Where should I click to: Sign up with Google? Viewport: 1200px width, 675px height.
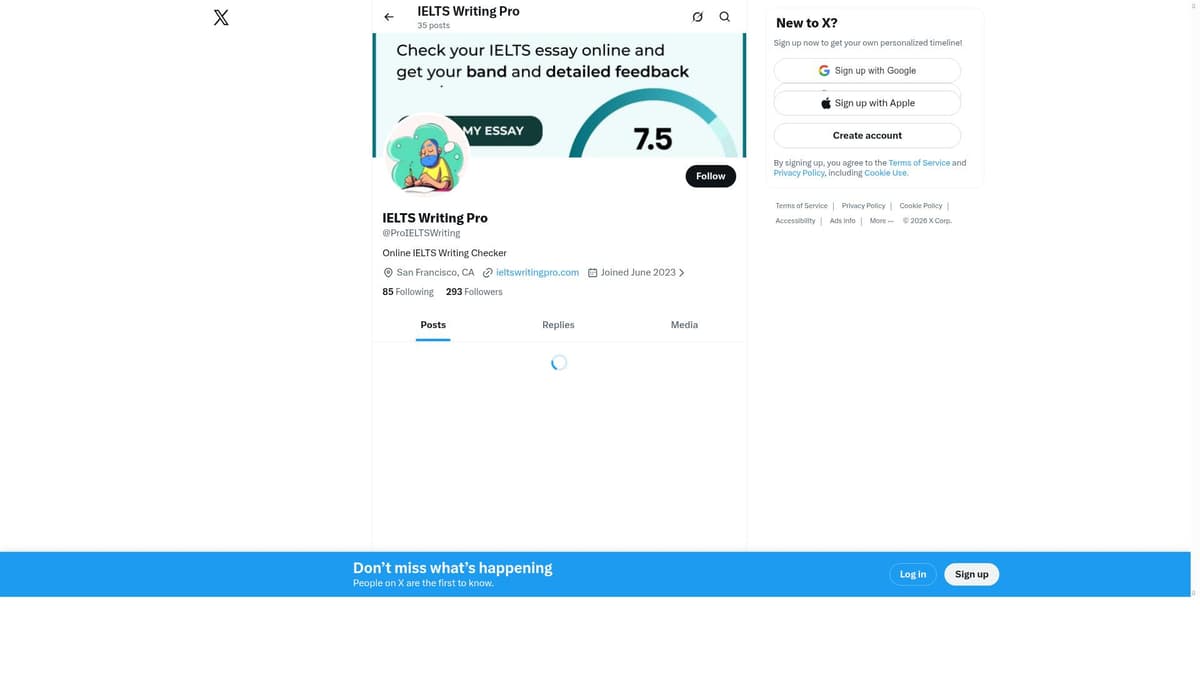[x=867, y=71]
